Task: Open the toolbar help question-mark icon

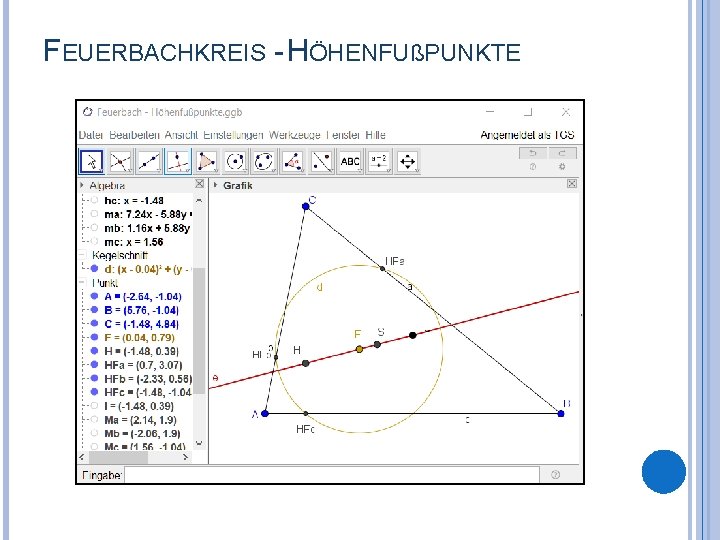Action: (x=533, y=167)
